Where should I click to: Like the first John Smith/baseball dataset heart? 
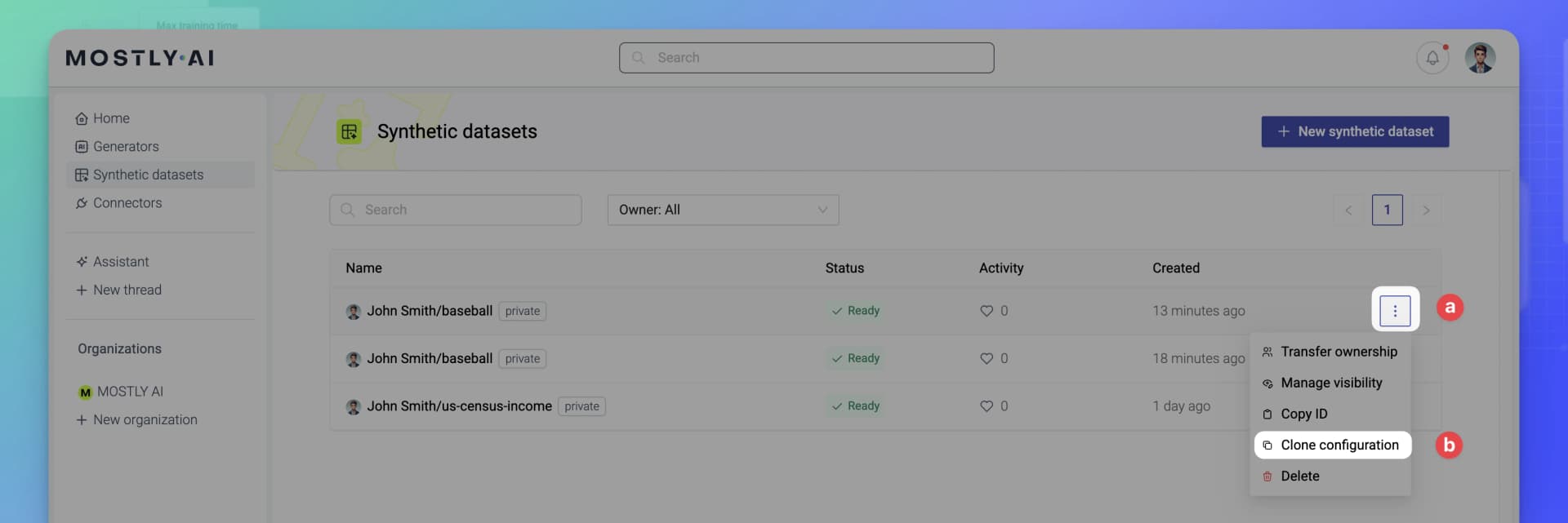coord(987,311)
